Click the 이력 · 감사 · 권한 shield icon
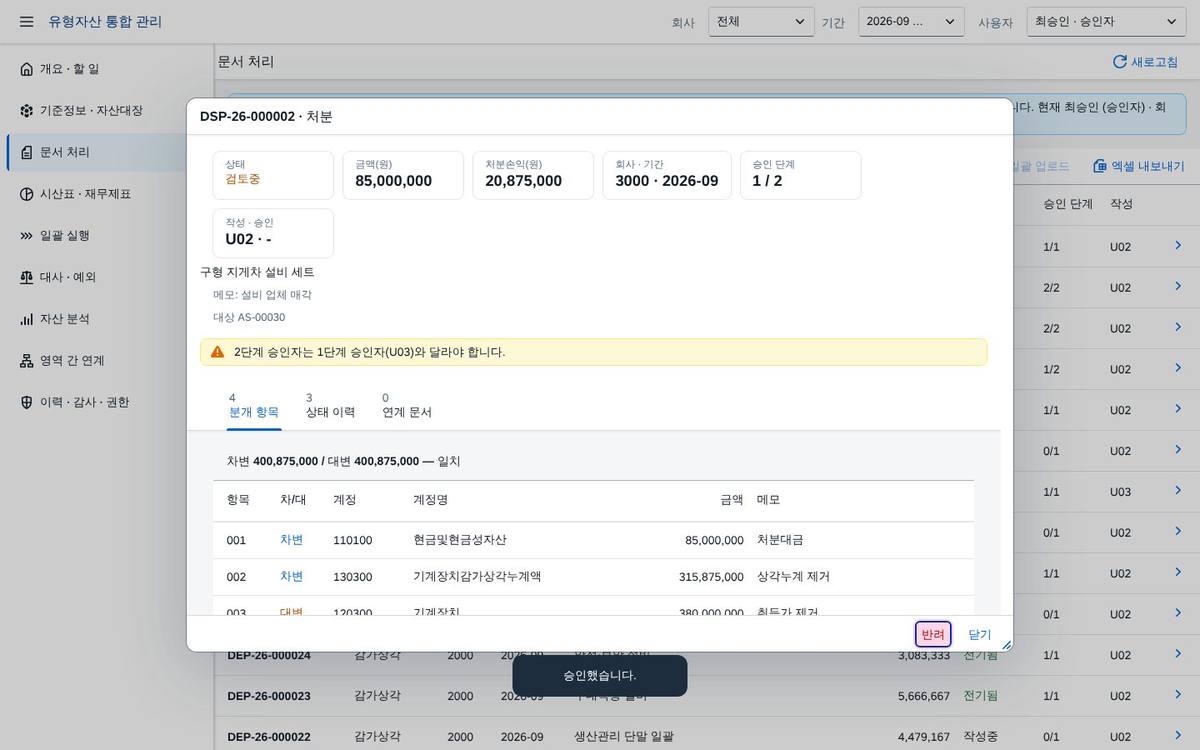 pyautogui.click(x=27, y=402)
